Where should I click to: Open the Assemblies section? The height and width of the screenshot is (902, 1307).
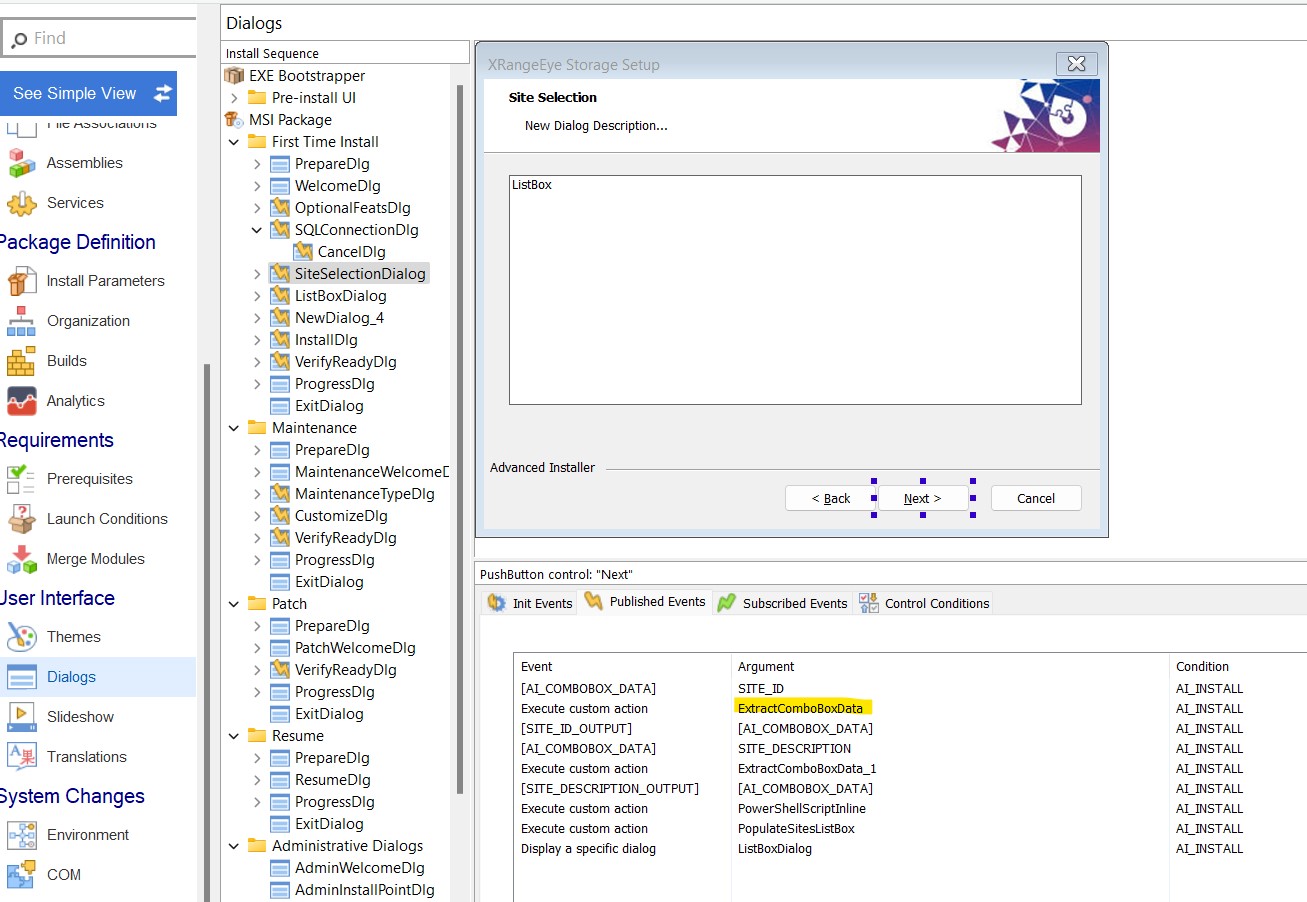point(85,162)
